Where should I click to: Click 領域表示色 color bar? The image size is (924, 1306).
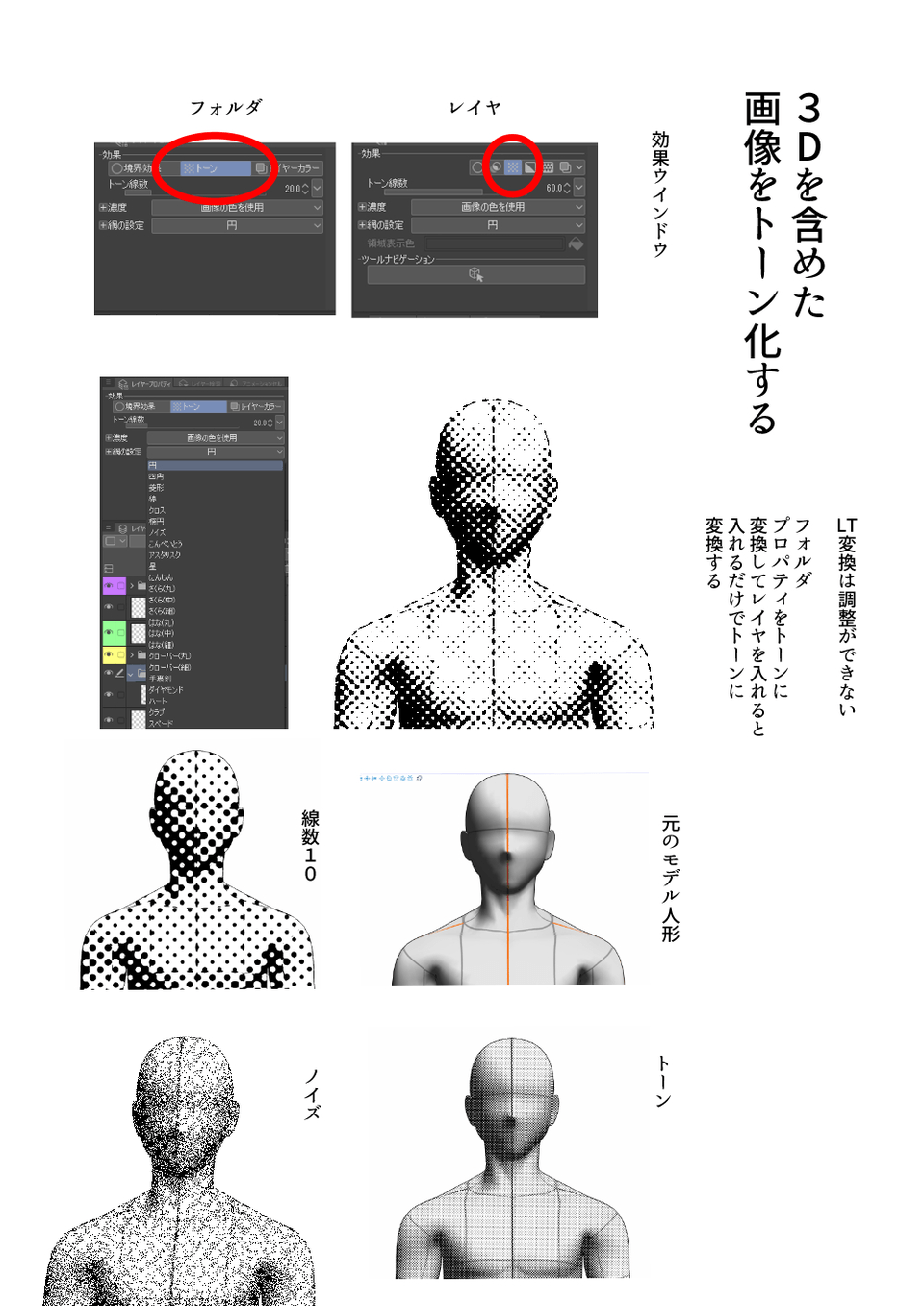pos(495,243)
